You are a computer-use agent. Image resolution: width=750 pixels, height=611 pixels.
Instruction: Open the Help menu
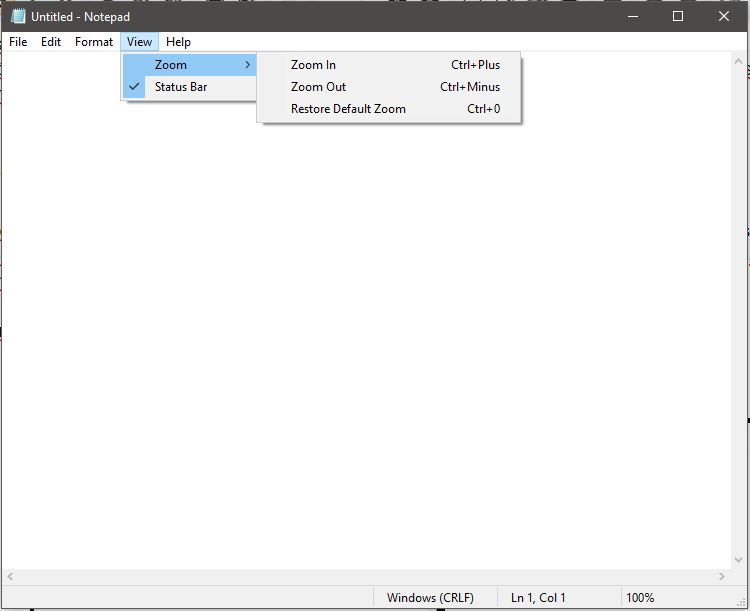[178, 42]
